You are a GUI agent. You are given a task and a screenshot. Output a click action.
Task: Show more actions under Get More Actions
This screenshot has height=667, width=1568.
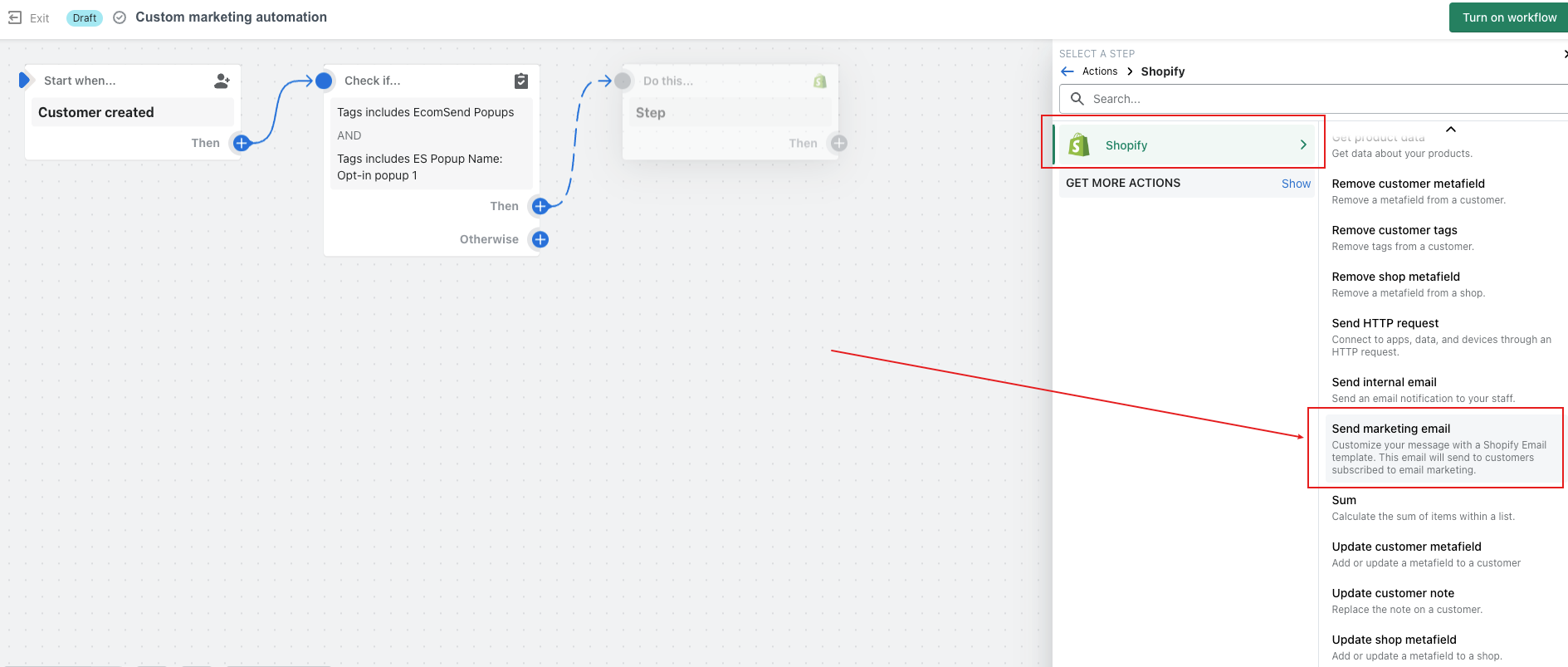tap(1296, 184)
